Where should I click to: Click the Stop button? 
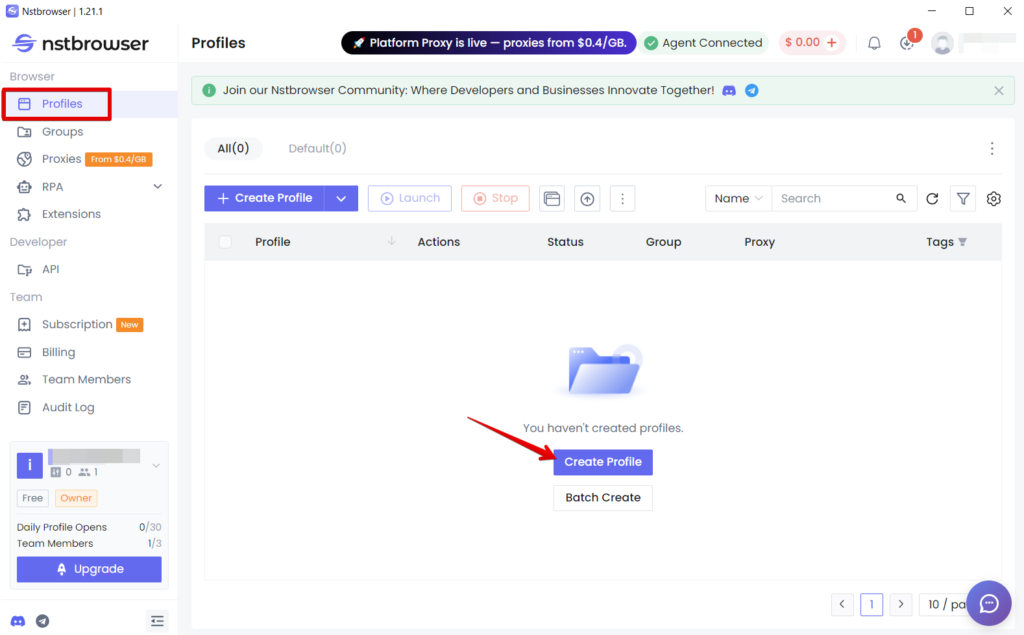[x=495, y=199]
